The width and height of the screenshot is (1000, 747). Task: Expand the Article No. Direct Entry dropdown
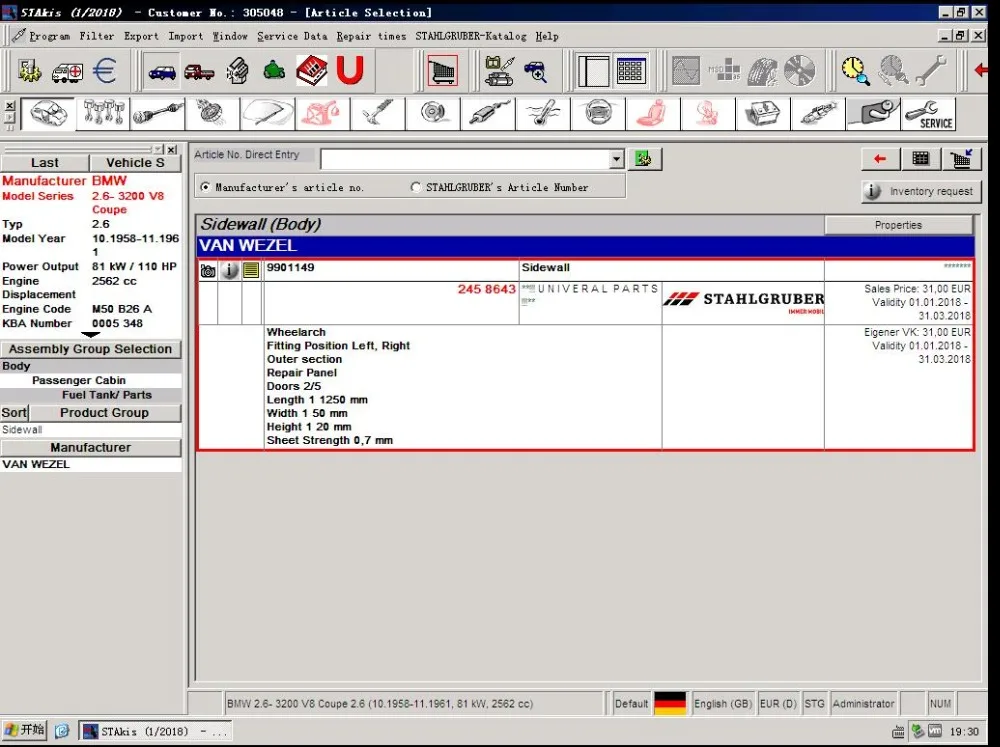(x=616, y=159)
